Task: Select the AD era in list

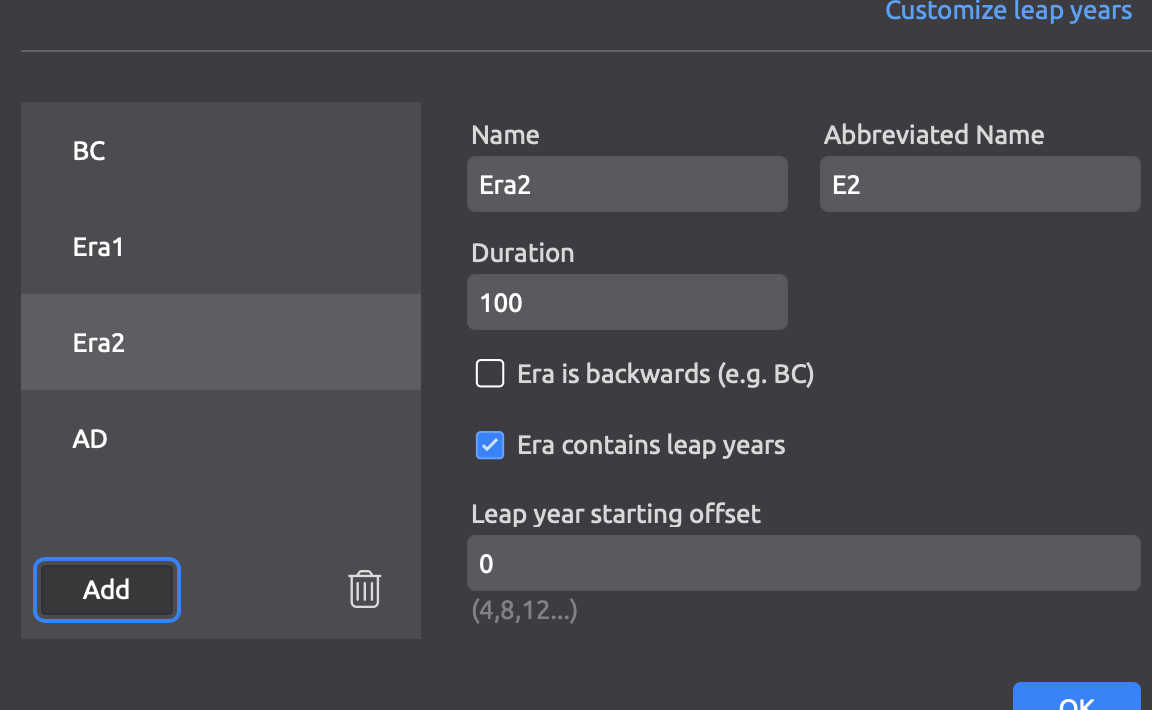Action: (220, 438)
